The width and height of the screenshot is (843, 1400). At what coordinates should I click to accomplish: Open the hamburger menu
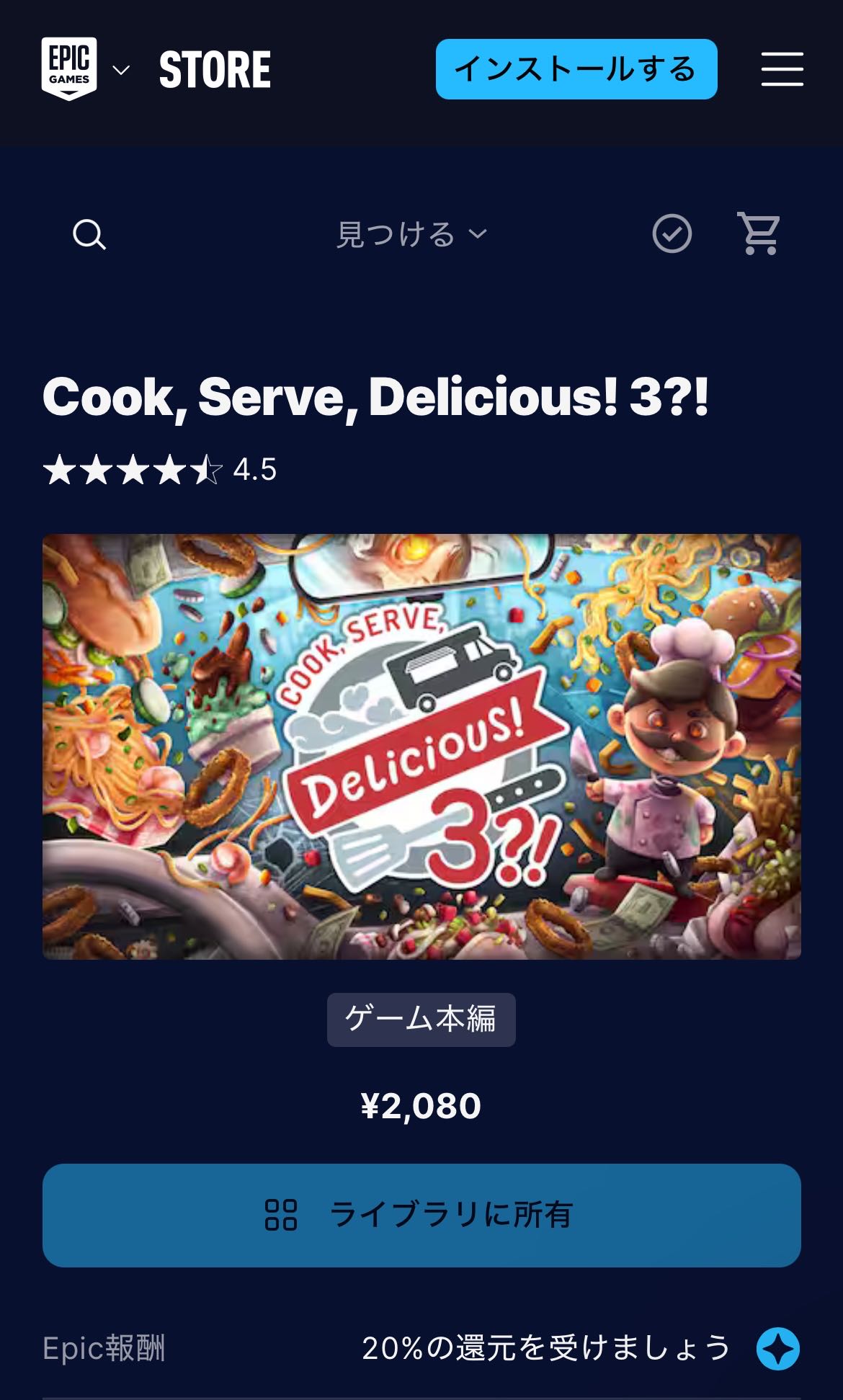pos(782,69)
